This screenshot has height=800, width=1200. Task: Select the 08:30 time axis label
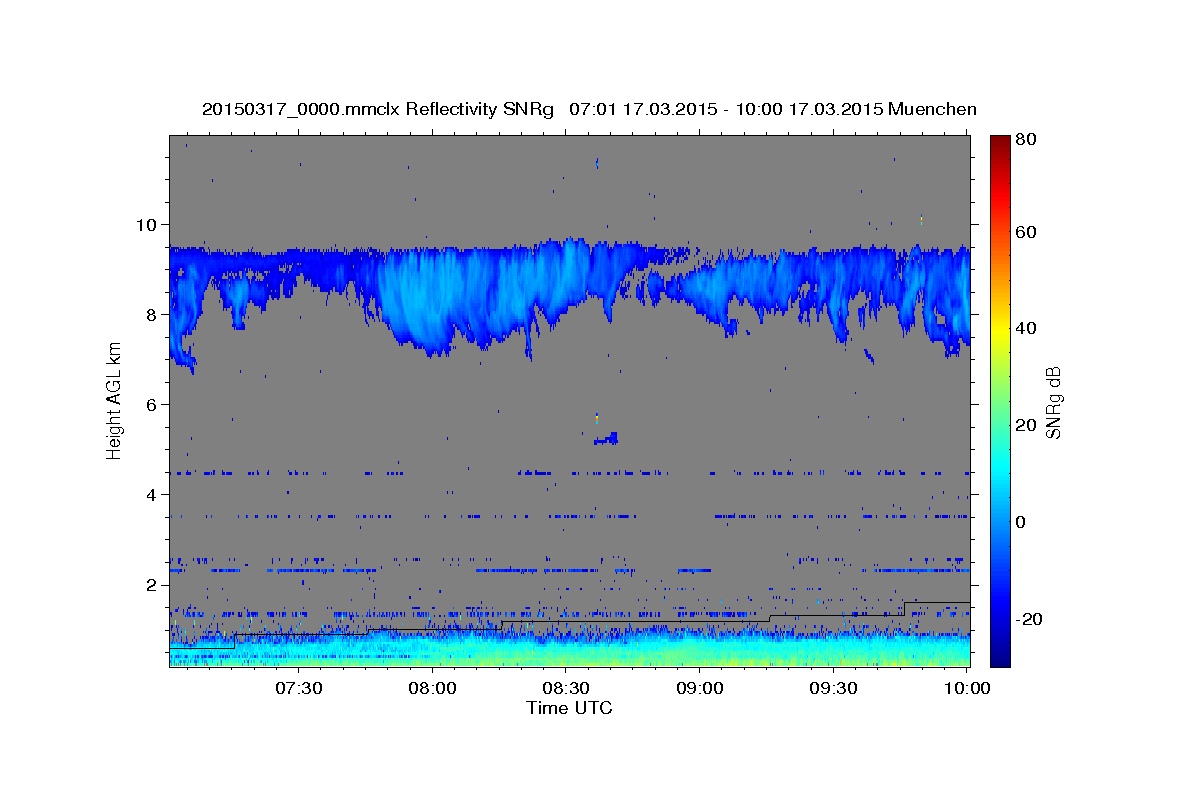click(566, 688)
